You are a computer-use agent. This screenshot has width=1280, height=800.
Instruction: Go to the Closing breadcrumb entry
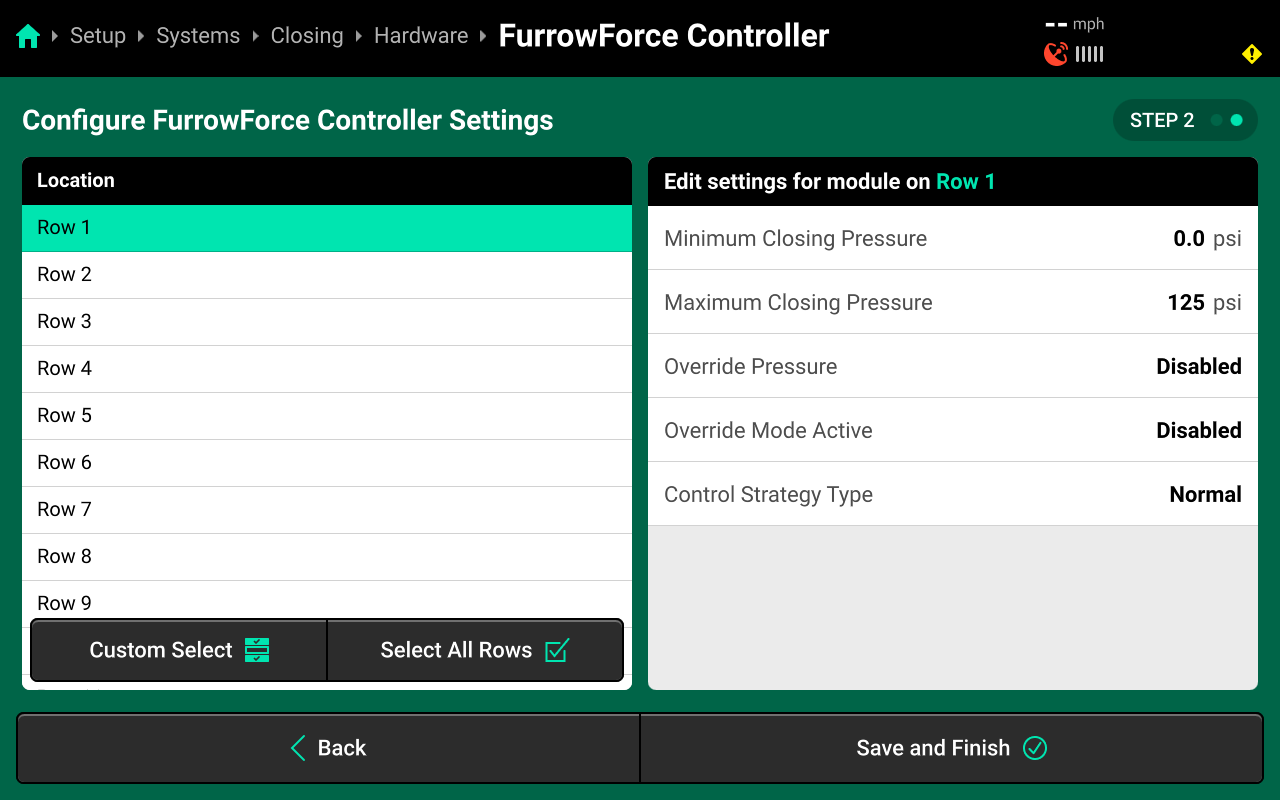307,35
